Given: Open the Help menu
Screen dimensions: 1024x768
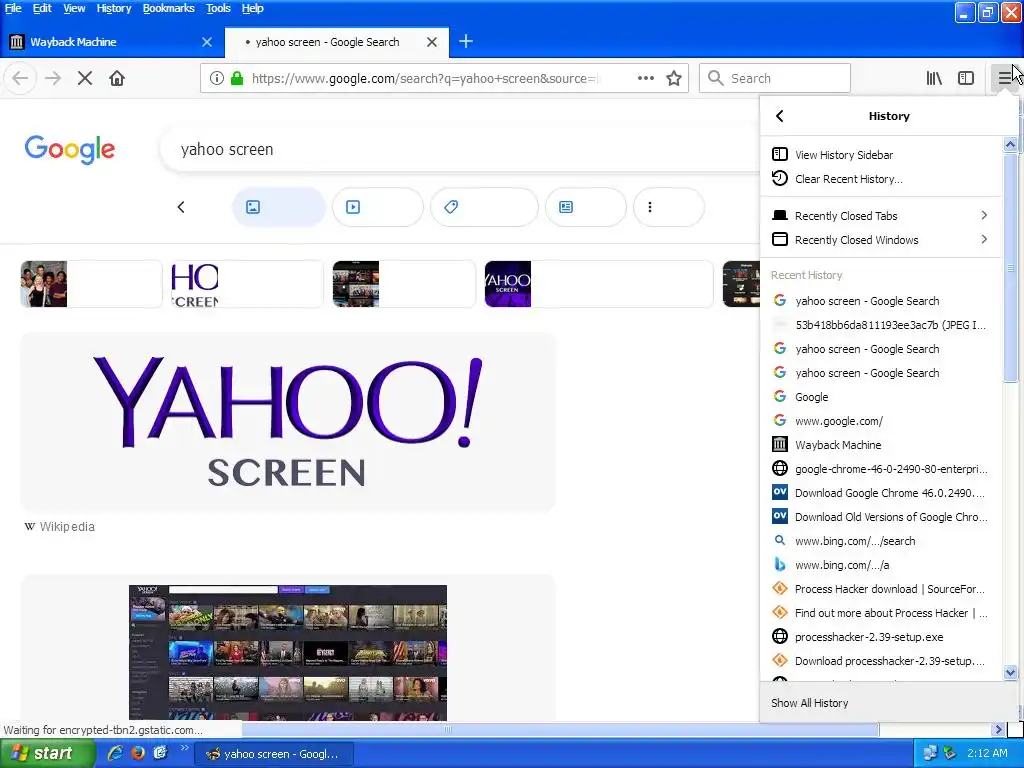Looking at the screenshot, I should [252, 8].
